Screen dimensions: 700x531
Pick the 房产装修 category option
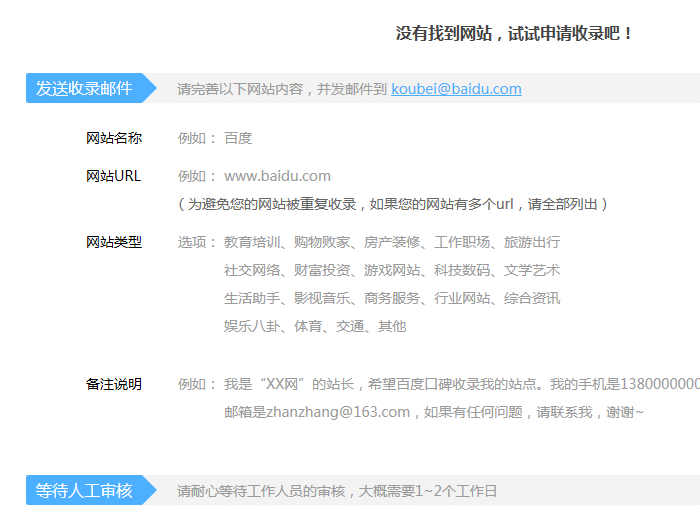point(392,242)
